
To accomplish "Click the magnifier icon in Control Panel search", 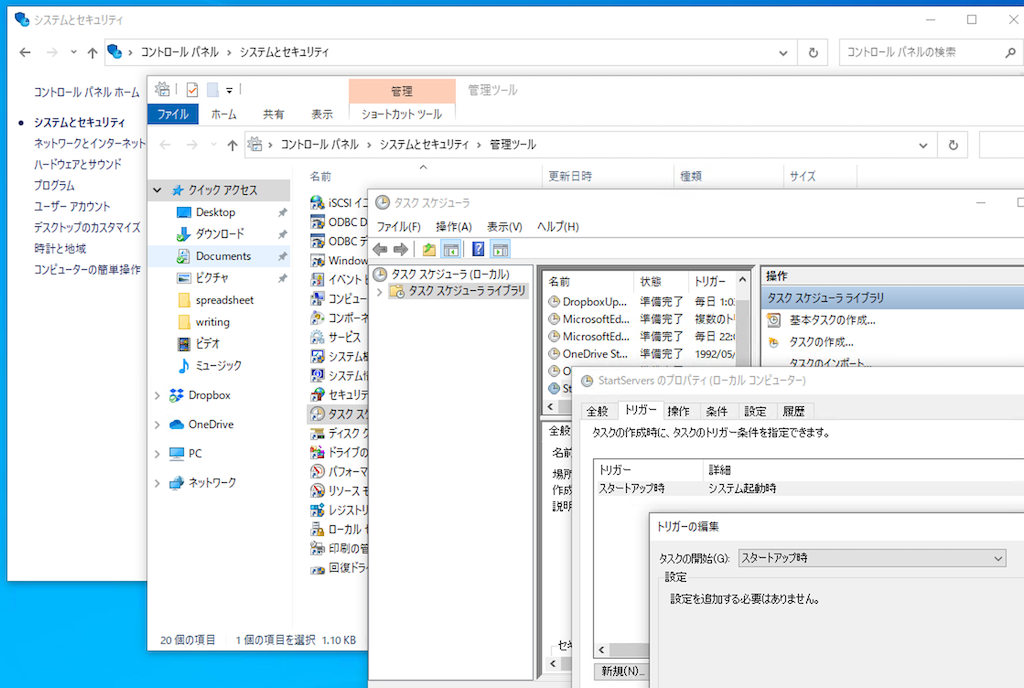I will click(1010, 52).
